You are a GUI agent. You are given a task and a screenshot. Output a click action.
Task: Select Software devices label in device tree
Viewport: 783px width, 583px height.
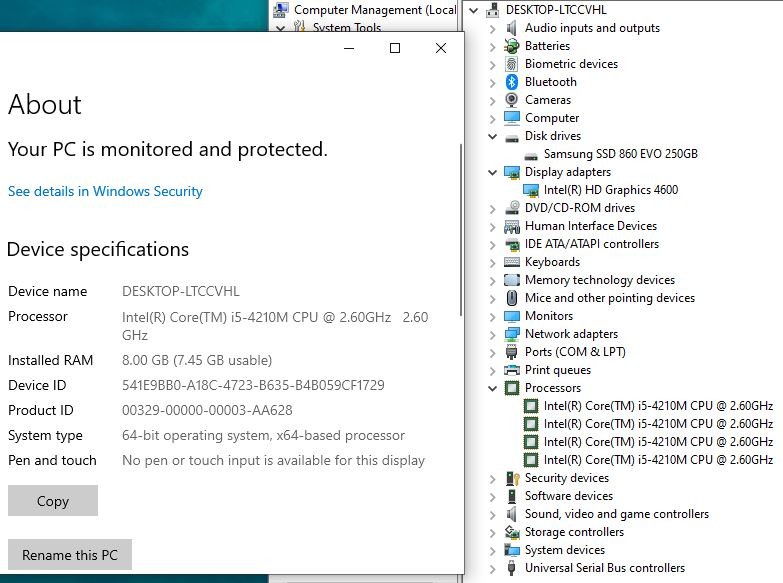pyautogui.click(x=569, y=496)
